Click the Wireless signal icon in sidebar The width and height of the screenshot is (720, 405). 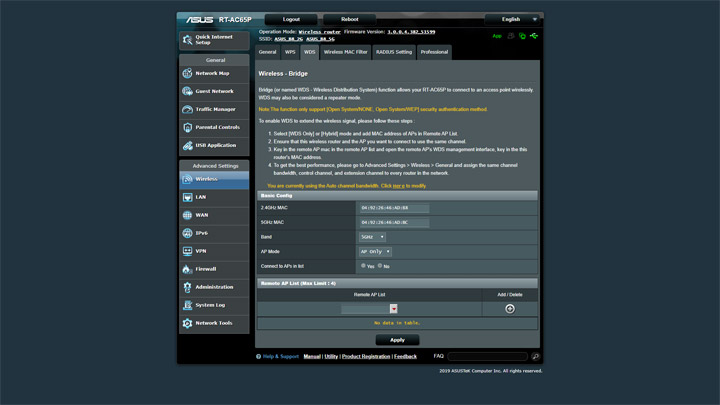click(x=187, y=179)
